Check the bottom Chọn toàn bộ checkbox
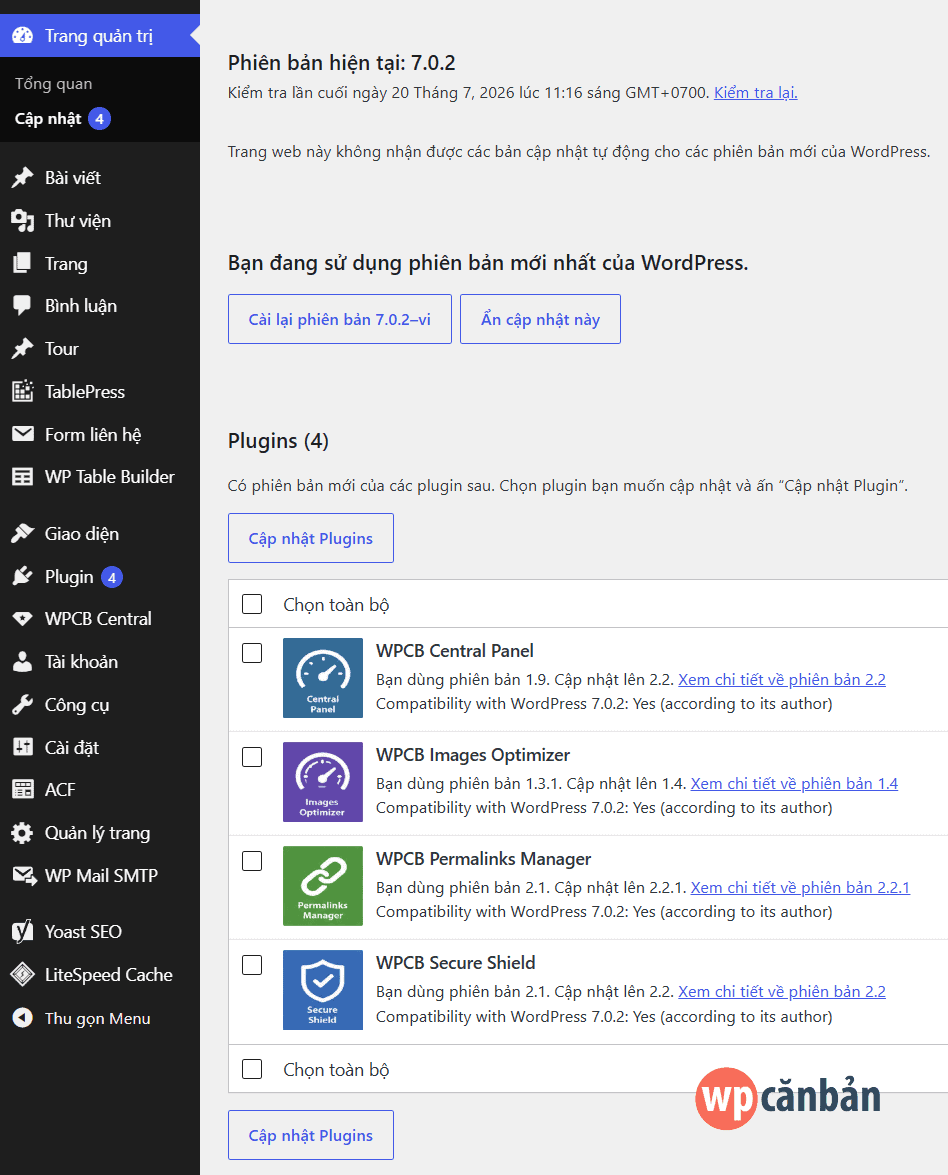The image size is (948, 1175). pos(252,1069)
